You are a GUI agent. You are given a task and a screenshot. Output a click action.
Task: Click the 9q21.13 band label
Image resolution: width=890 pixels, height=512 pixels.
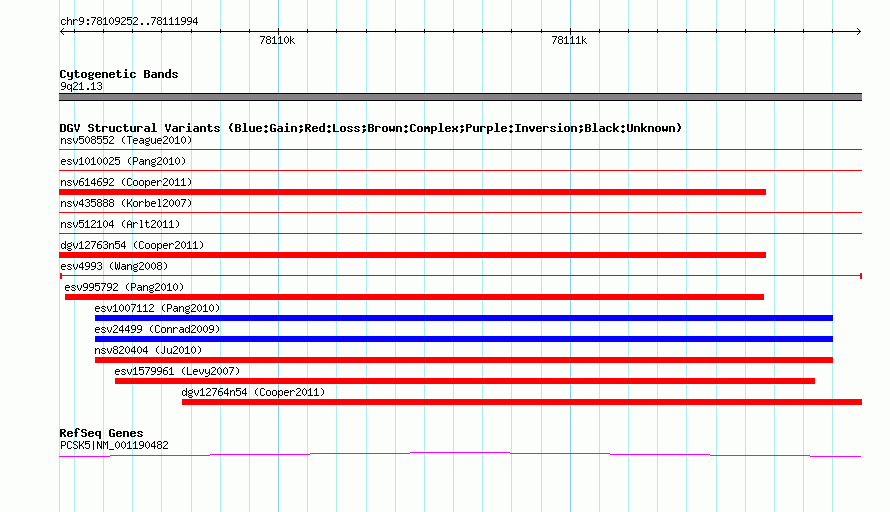point(81,86)
